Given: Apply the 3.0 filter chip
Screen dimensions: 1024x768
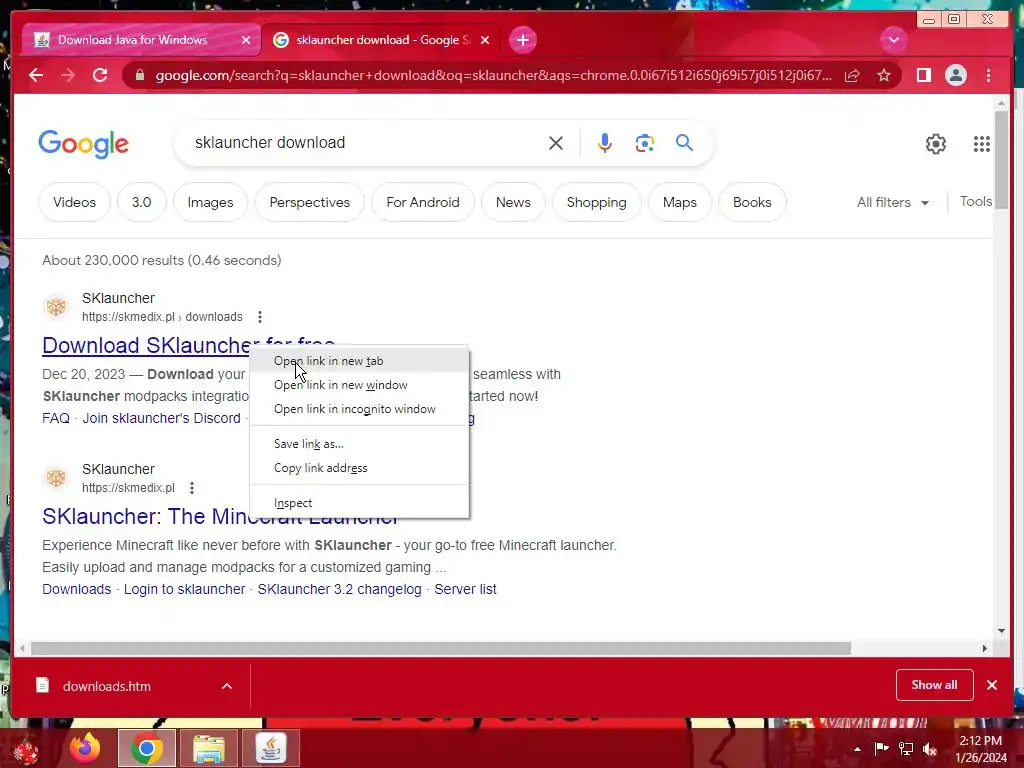Looking at the screenshot, I should [142, 202].
